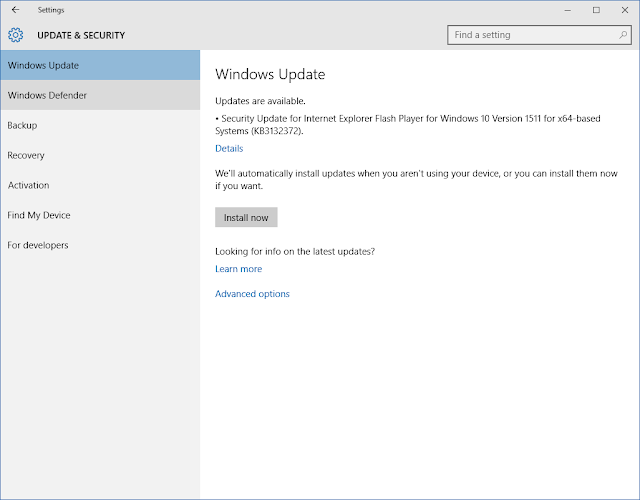This screenshot has width=640, height=500.
Task: Follow the Learn more link
Action: point(238,269)
